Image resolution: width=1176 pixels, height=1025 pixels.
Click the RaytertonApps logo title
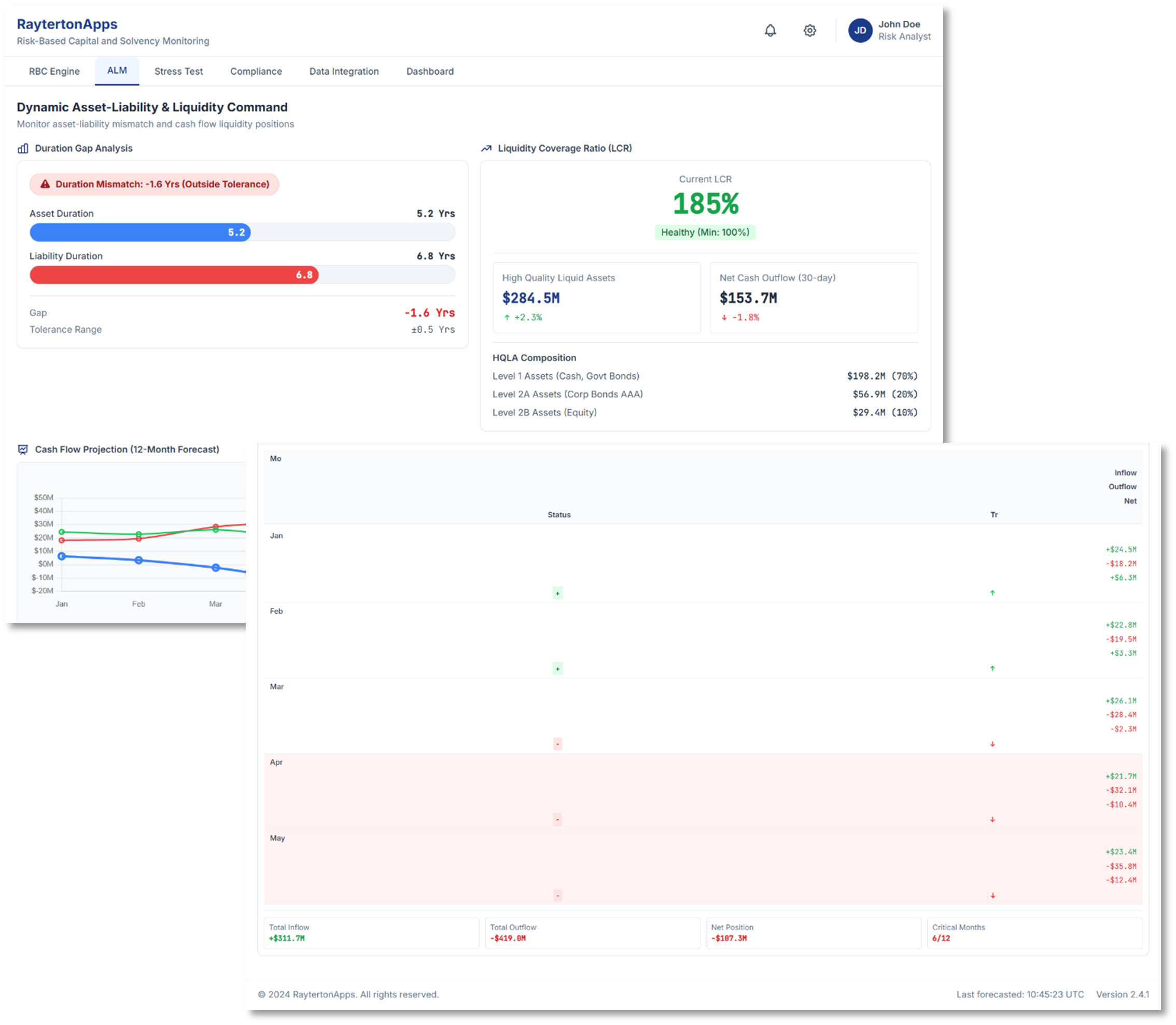click(67, 24)
